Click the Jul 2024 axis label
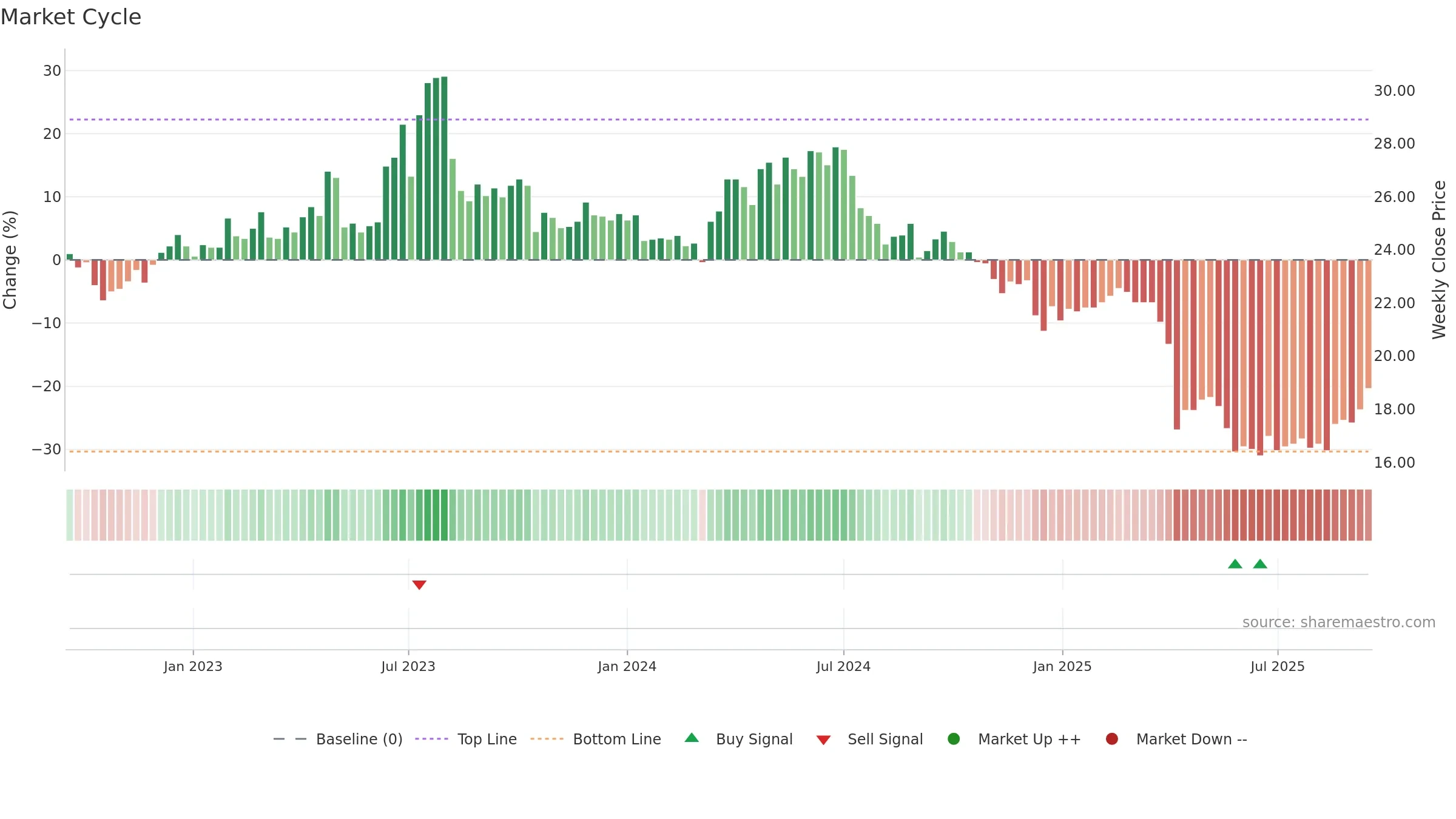Image resolution: width=1456 pixels, height=819 pixels. coord(843,666)
